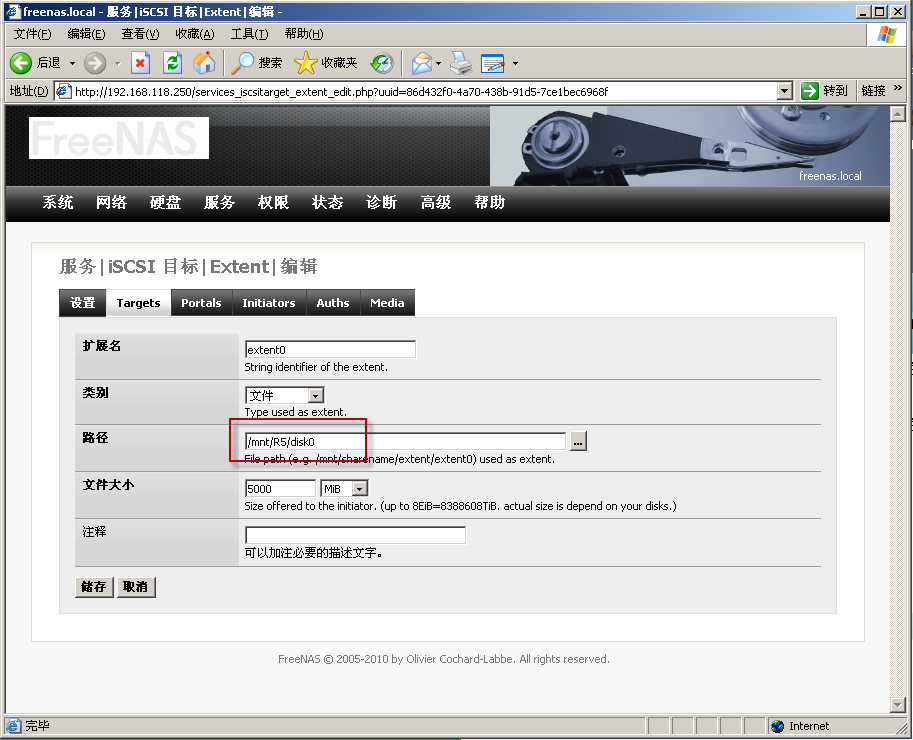This screenshot has height=740, width=913.
Task: Click the page scrollbar down arrow
Action: pos(897,705)
